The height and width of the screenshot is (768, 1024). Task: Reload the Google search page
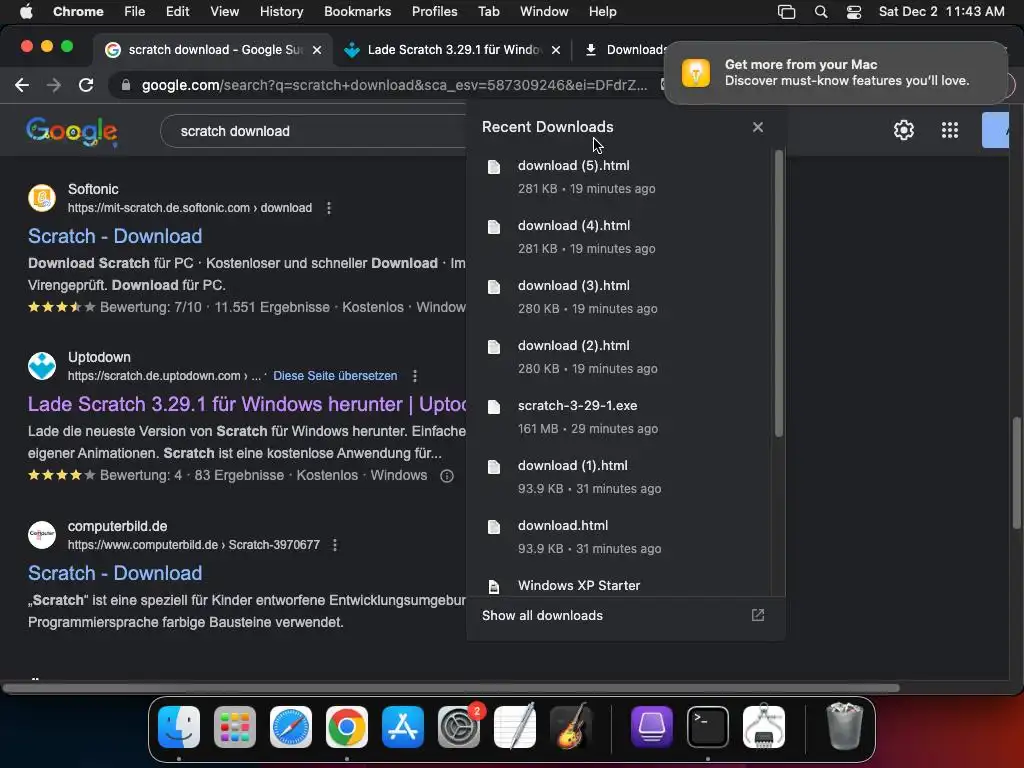(x=86, y=85)
